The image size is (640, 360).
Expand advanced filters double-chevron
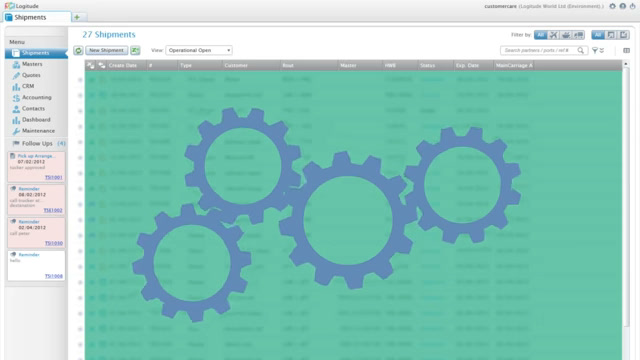(x=602, y=50)
